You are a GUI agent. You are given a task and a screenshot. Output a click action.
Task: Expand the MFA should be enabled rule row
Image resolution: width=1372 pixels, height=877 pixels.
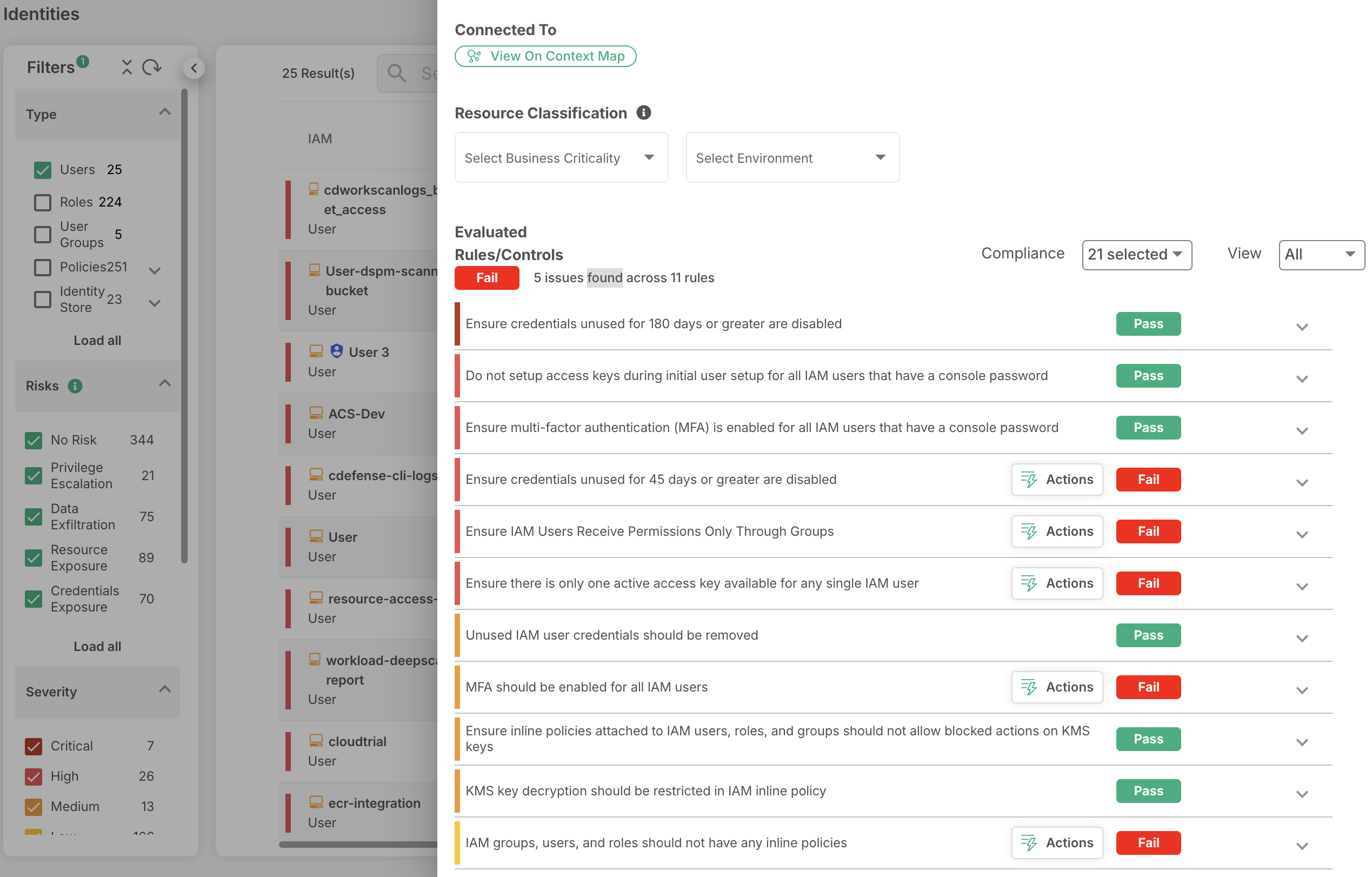pyautogui.click(x=1301, y=690)
